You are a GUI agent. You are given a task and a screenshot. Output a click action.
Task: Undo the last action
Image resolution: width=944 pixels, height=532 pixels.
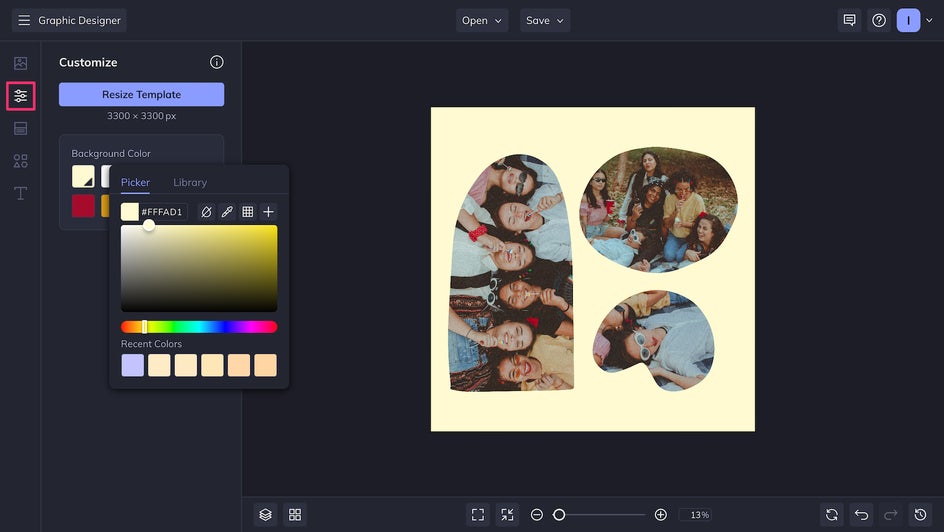click(x=862, y=515)
